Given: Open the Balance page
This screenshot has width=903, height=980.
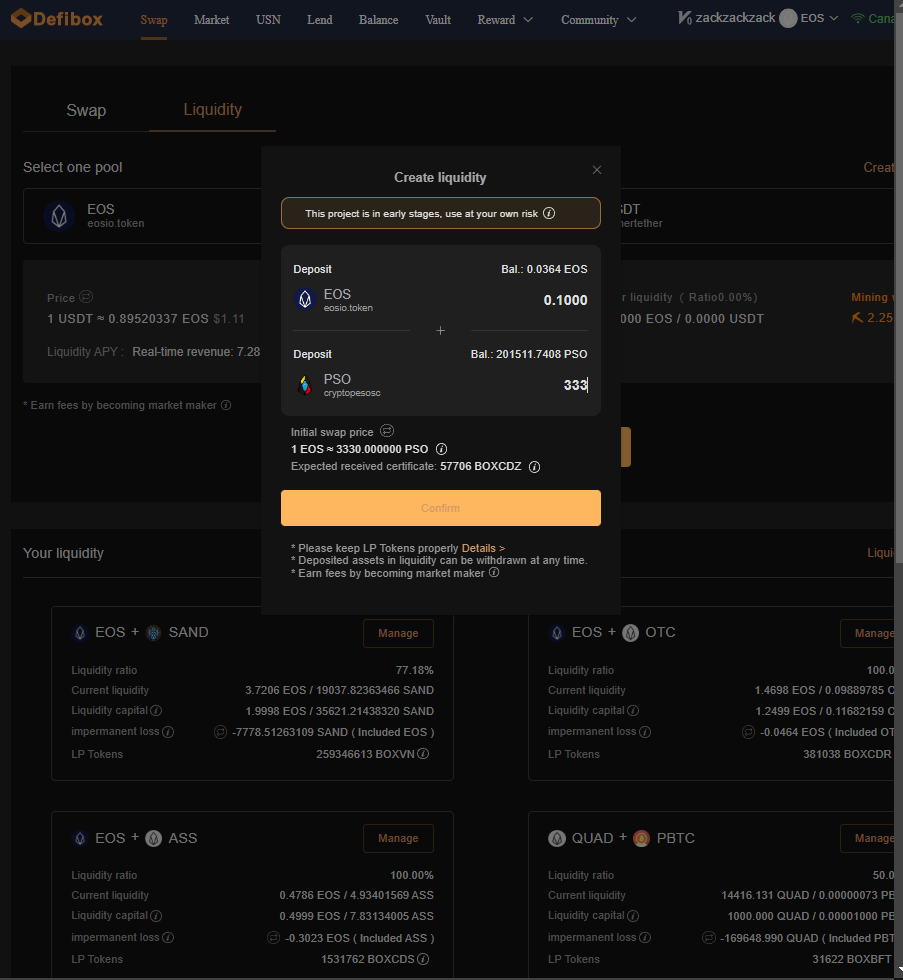Looking at the screenshot, I should [x=379, y=20].
